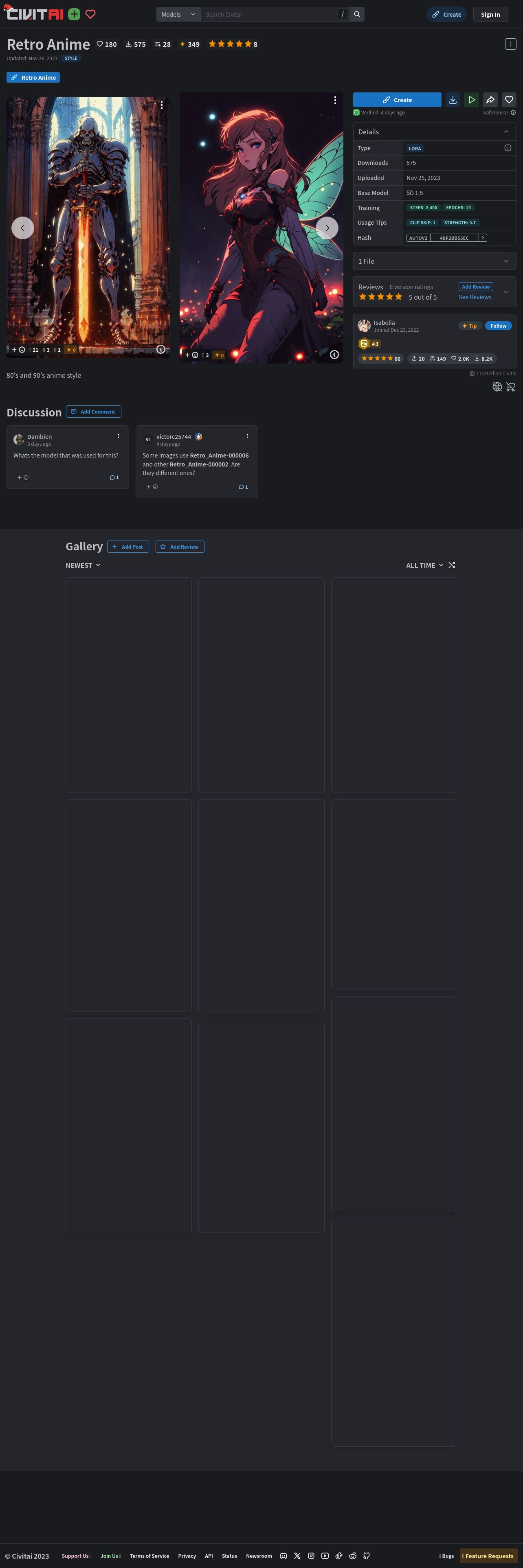
Task: Open Terms of Service footer link
Action: point(149,1556)
